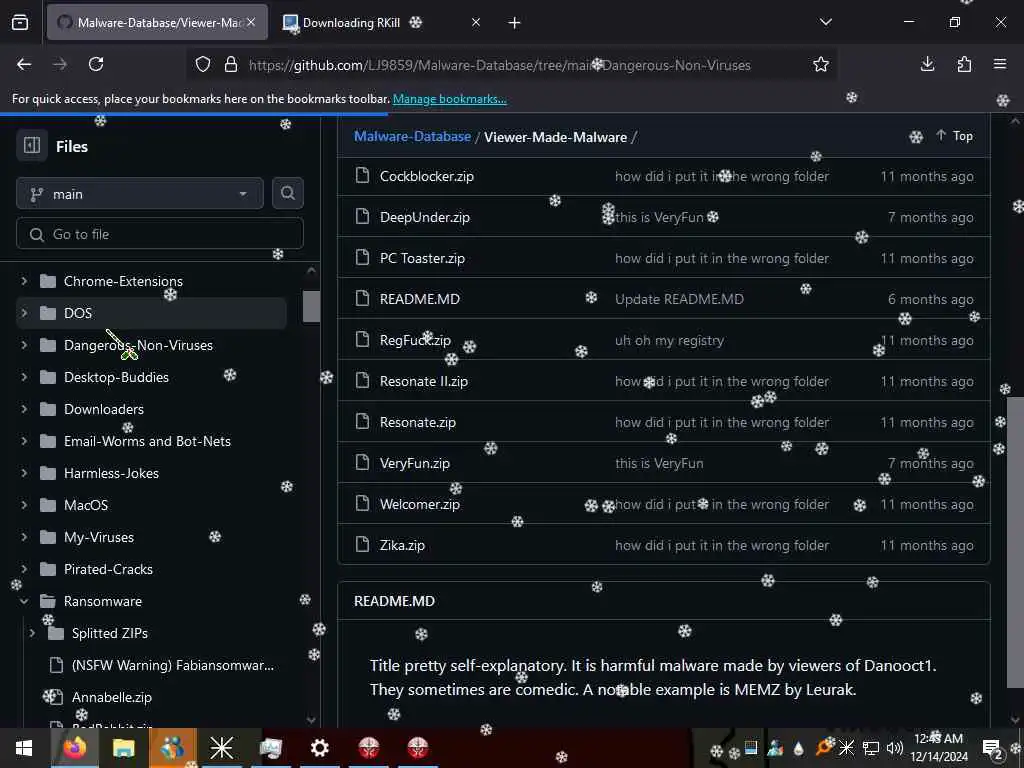Image resolution: width=1024 pixels, height=768 pixels.
Task: Open 'Update README.MD' commit message
Action: (x=679, y=299)
